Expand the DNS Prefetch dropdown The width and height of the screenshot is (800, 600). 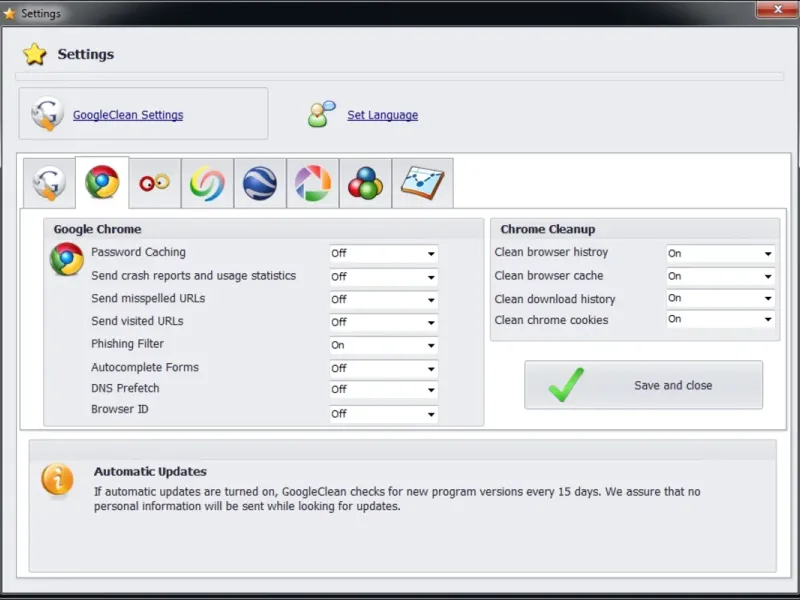384,389
